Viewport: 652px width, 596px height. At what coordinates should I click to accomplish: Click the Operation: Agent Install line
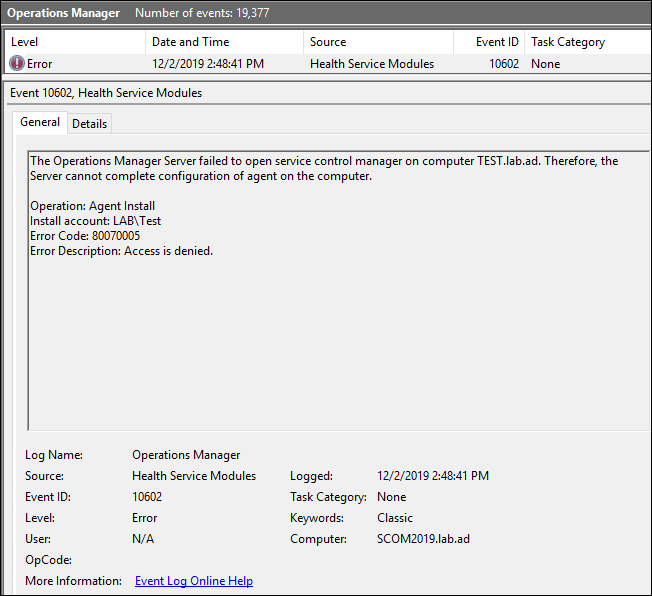coord(92,206)
